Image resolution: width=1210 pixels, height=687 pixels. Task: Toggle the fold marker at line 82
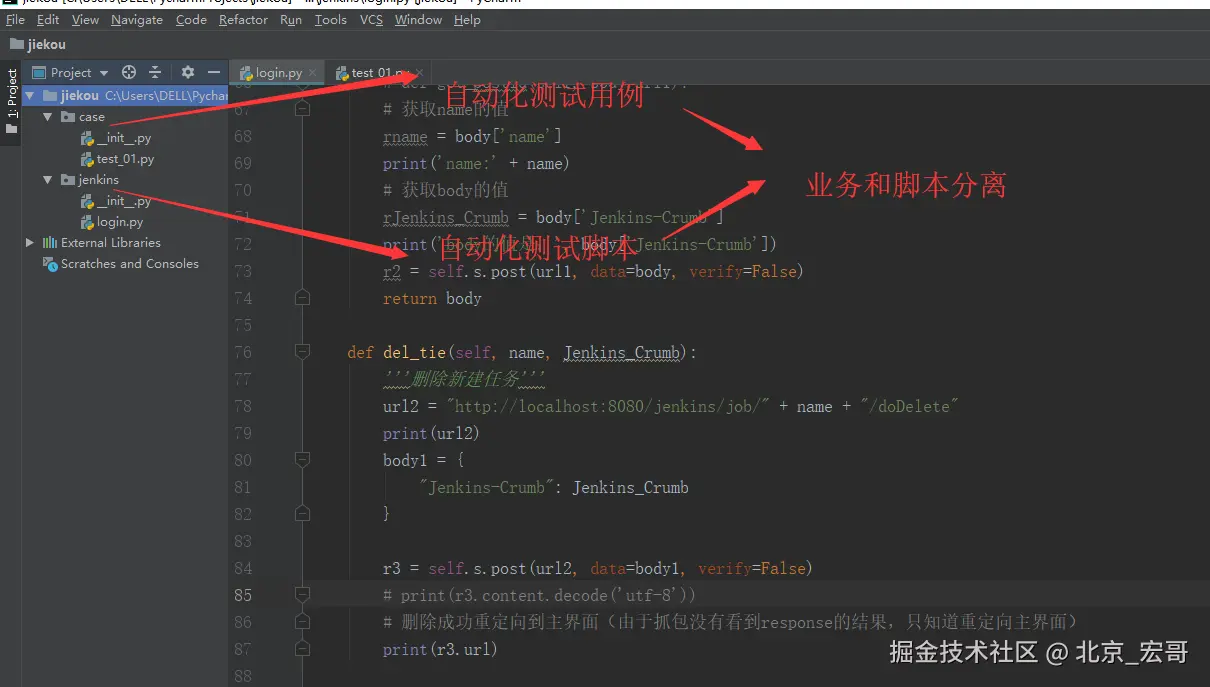pos(303,514)
